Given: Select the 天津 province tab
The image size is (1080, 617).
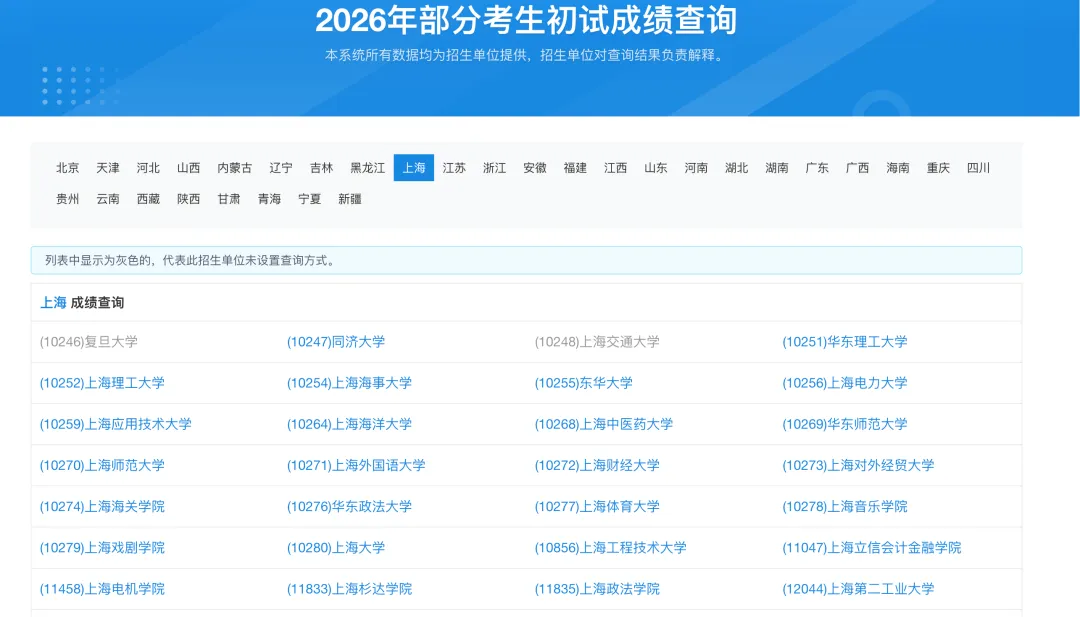Looking at the screenshot, I should click(107, 167).
